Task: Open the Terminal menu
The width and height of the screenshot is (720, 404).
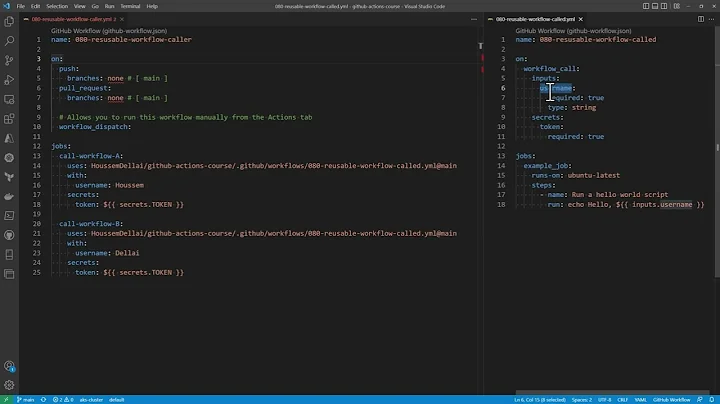Action: coord(130,6)
